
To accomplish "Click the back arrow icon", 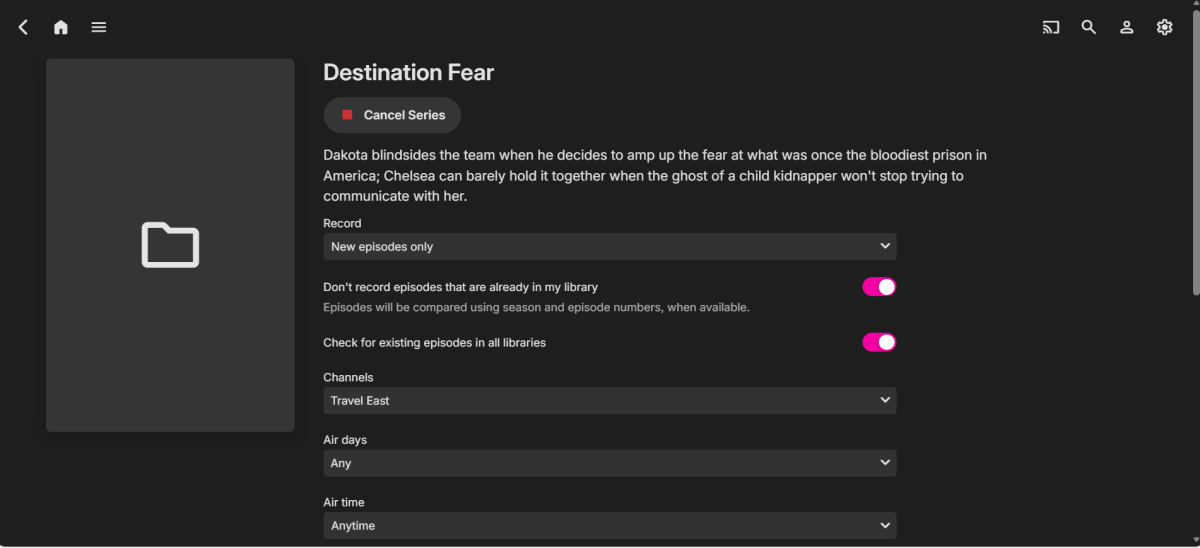I will point(23,27).
